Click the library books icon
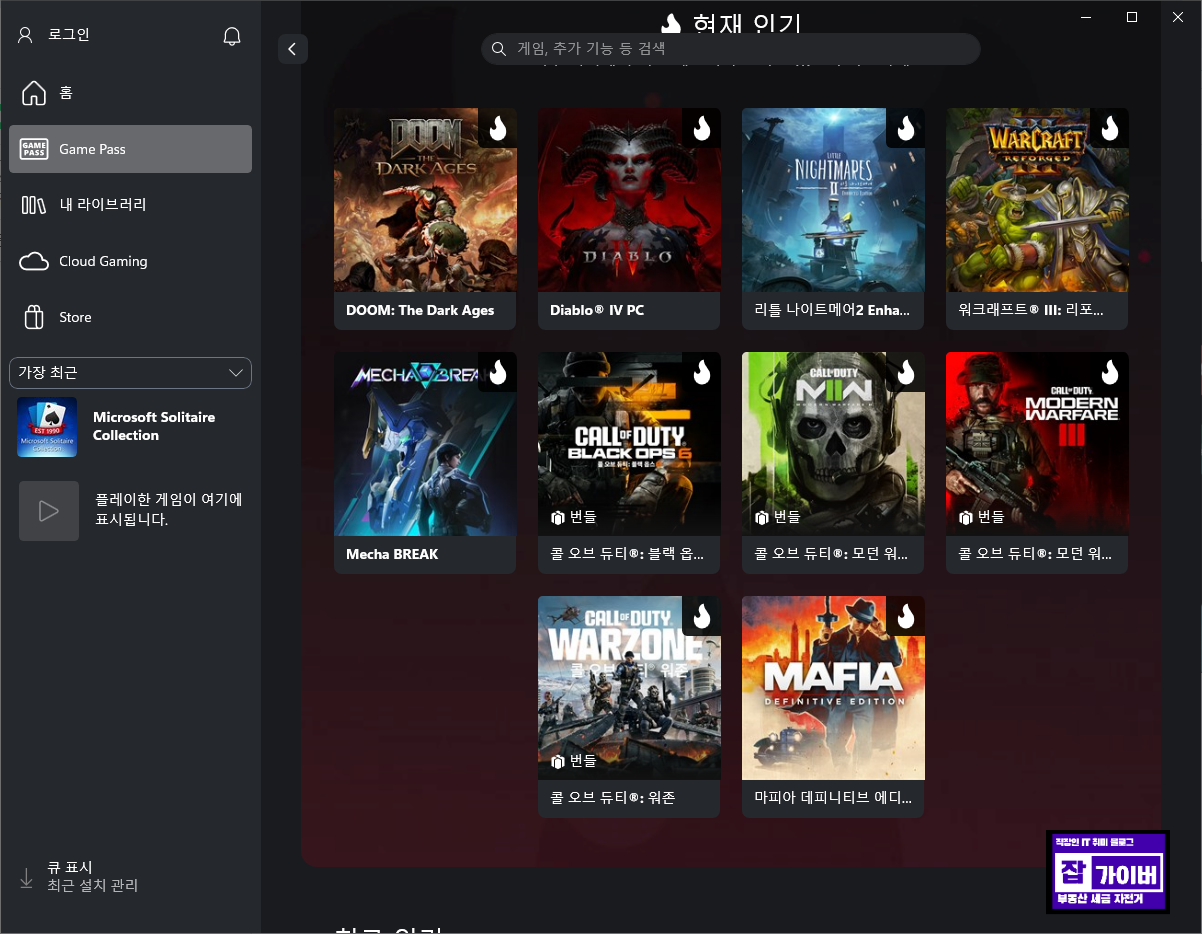1202x934 pixels. [x=34, y=205]
